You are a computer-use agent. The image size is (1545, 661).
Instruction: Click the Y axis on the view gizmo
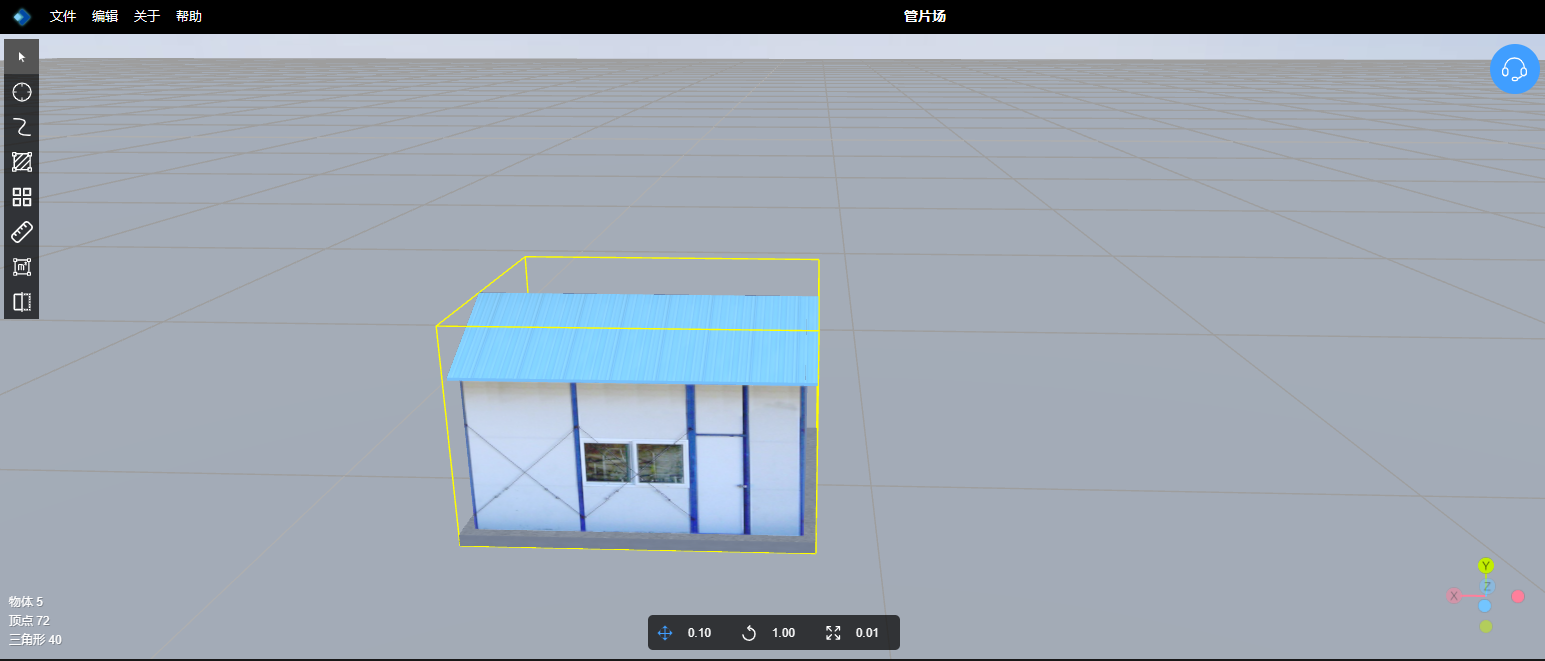(1486, 566)
